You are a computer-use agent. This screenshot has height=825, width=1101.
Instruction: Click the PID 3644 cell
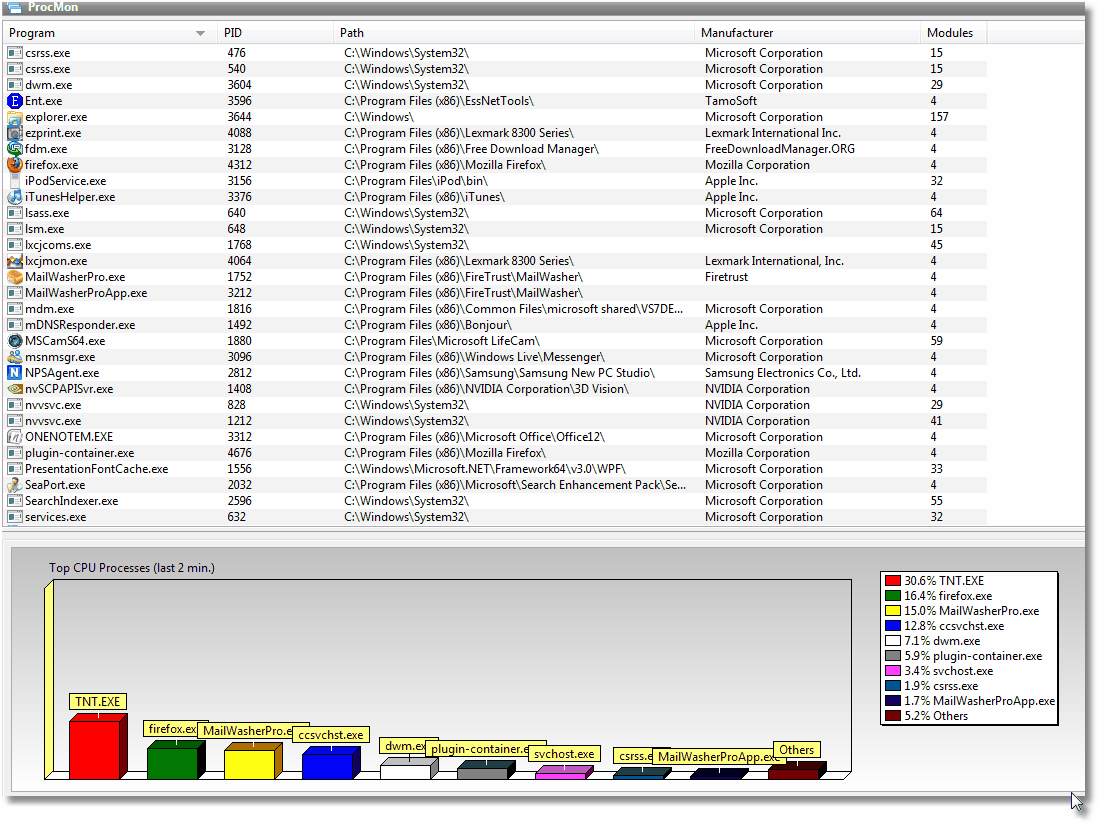(x=239, y=117)
